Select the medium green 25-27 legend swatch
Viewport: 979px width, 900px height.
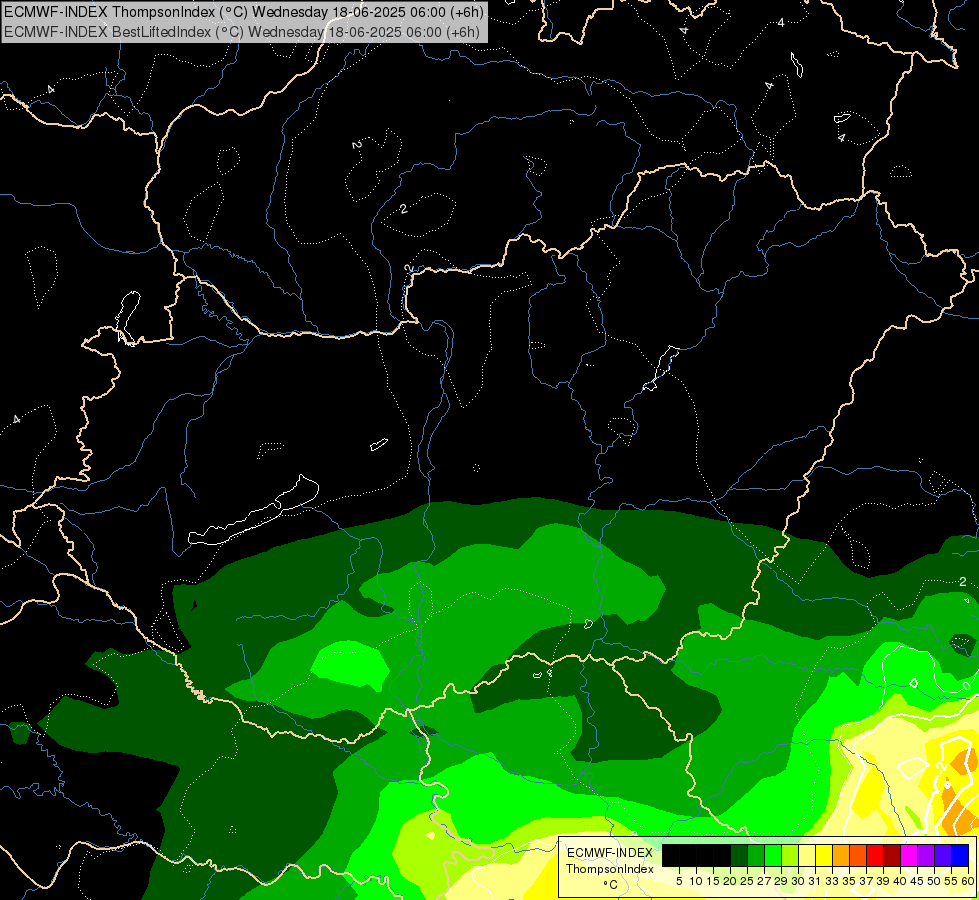[x=756, y=856]
